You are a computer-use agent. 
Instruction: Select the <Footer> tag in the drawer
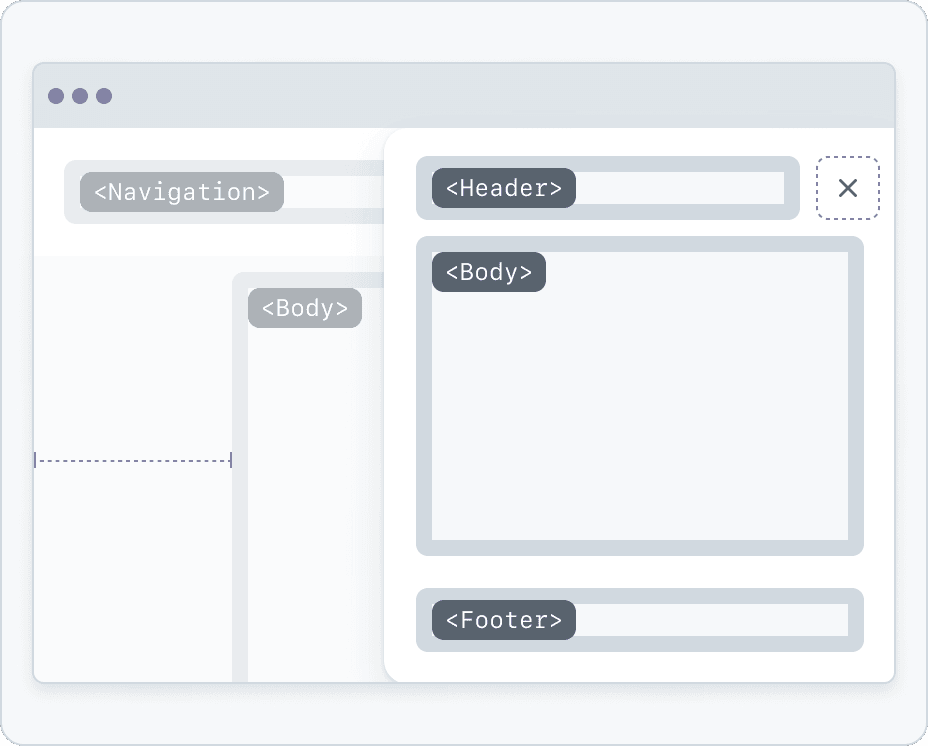click(504, 620)
